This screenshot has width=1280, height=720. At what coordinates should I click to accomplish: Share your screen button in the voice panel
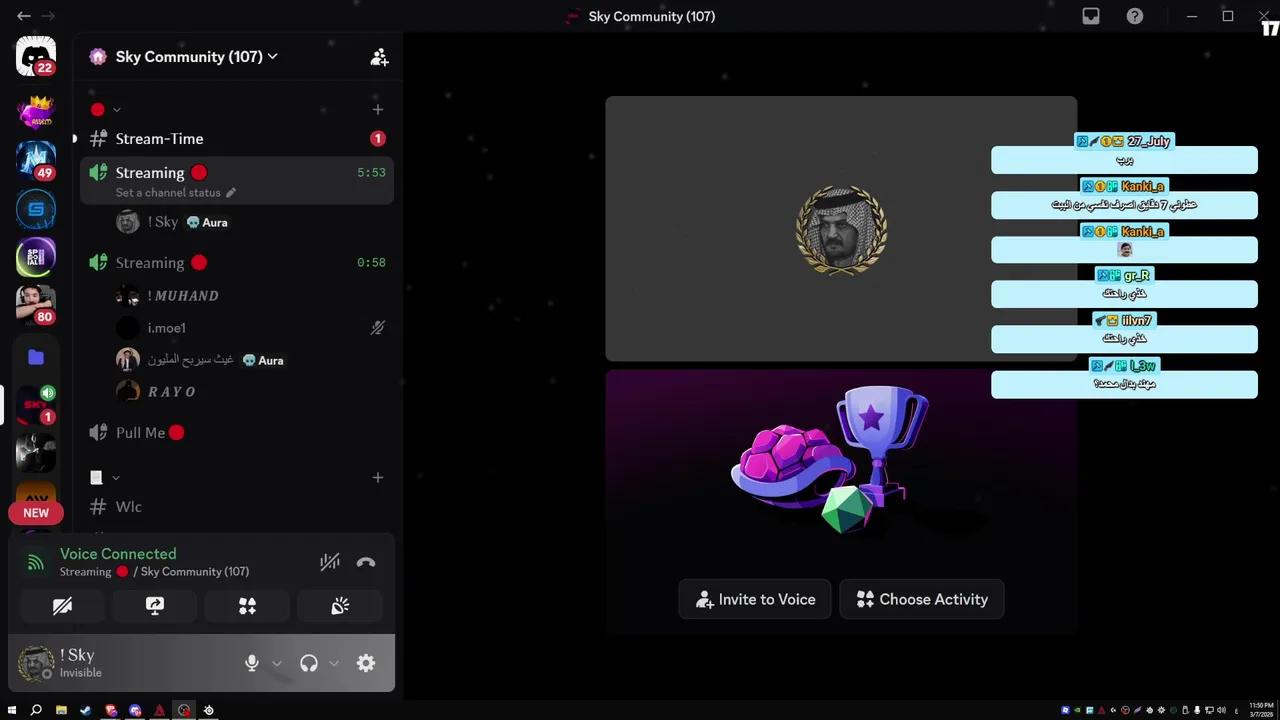tap(155, 606)
